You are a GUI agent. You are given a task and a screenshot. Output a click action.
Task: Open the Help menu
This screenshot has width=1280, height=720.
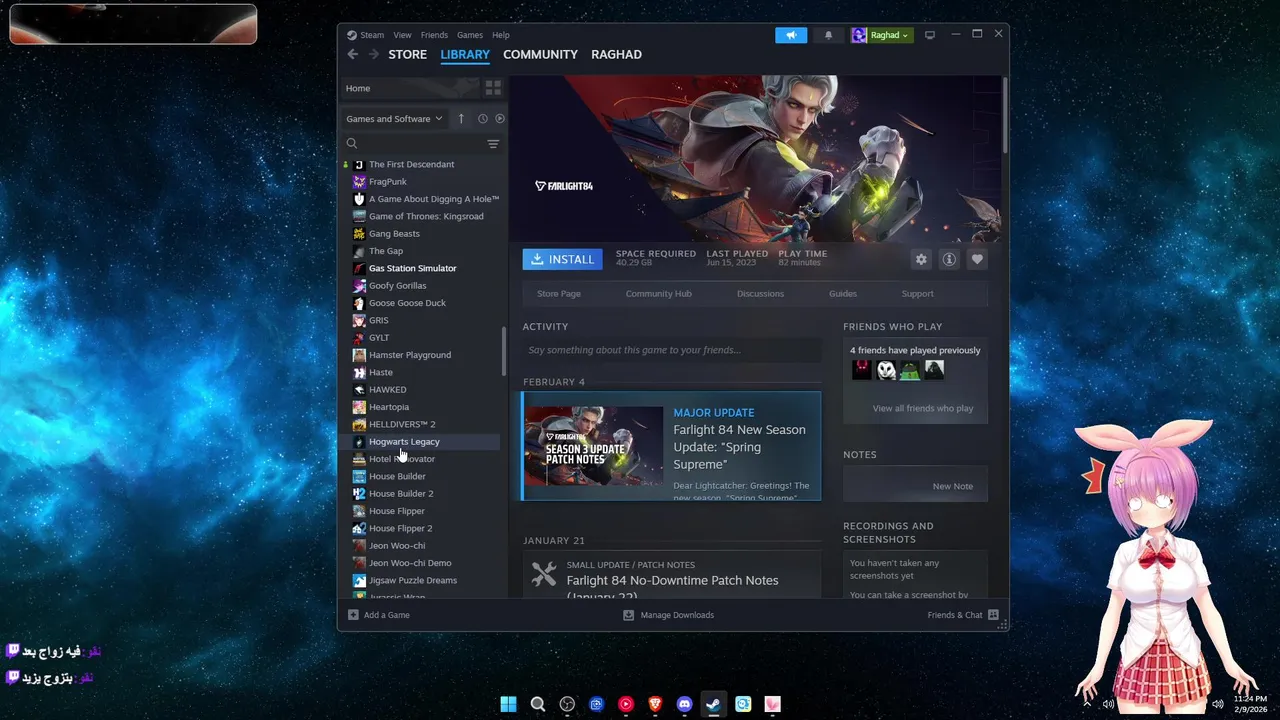(x=501, y=35)
